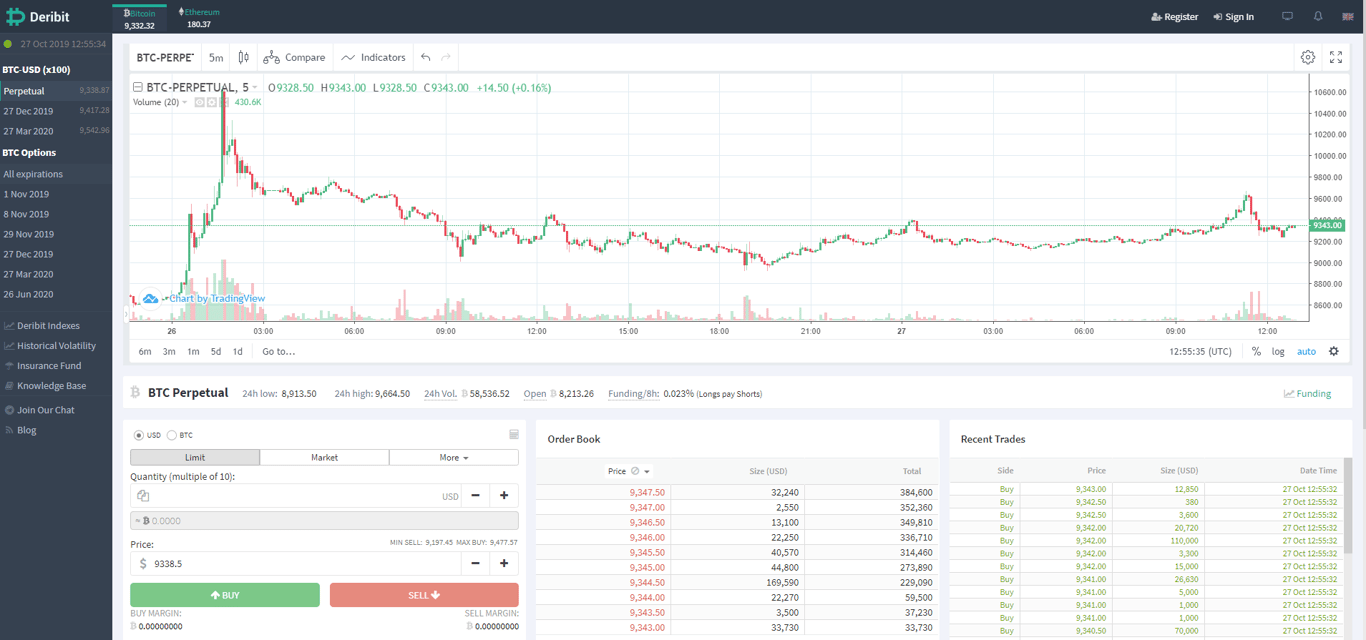
Task: Open the chat bubble icon in header
Action: (1287, 15)
